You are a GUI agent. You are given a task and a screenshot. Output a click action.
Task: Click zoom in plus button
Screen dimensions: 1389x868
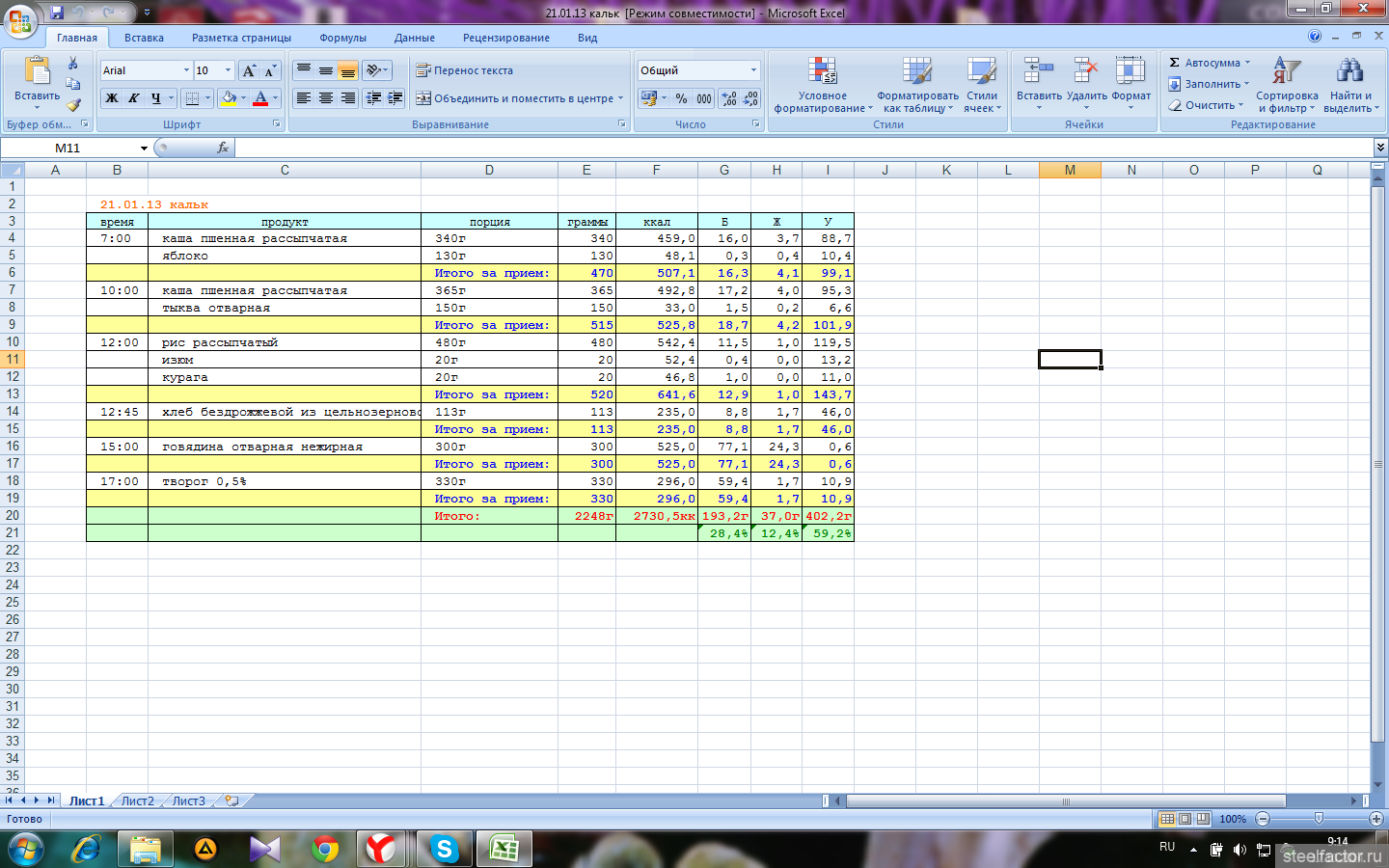point(1375,819)
